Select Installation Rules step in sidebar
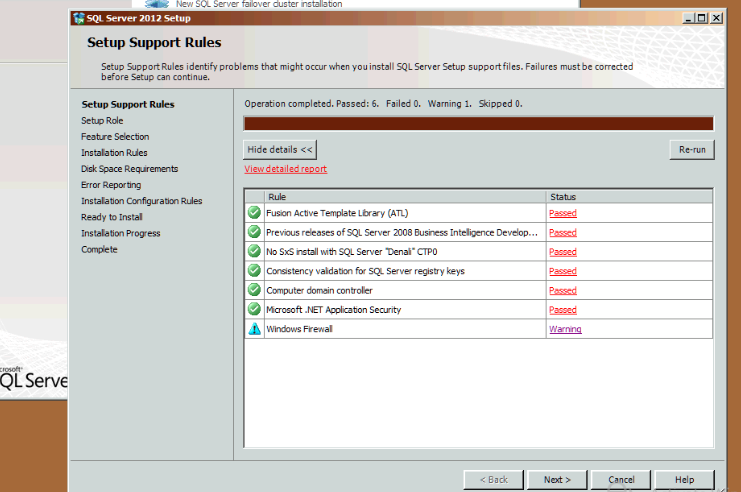Viewport: 741px width, 492px height. [x=114, y=153]
